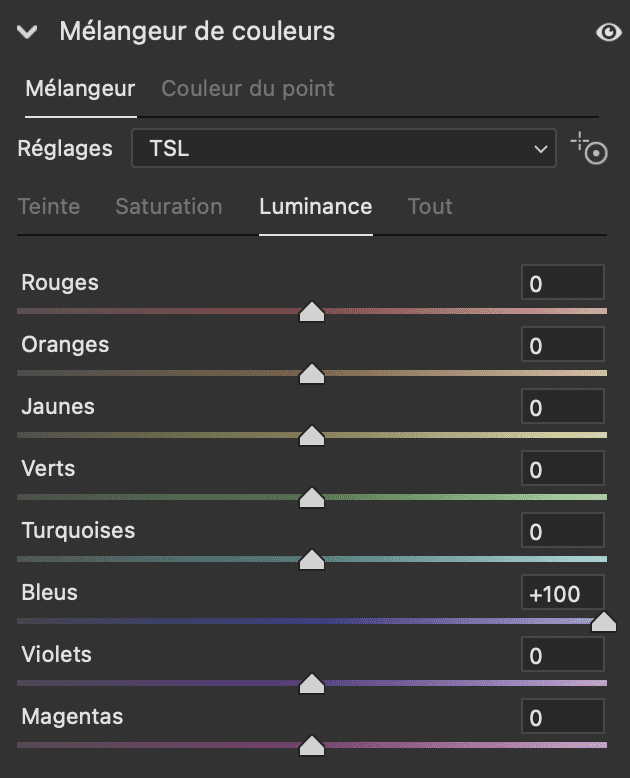Click the targeted adjustment tool icon
This screenshot has width=630, height=778.
tap(589, 149)
